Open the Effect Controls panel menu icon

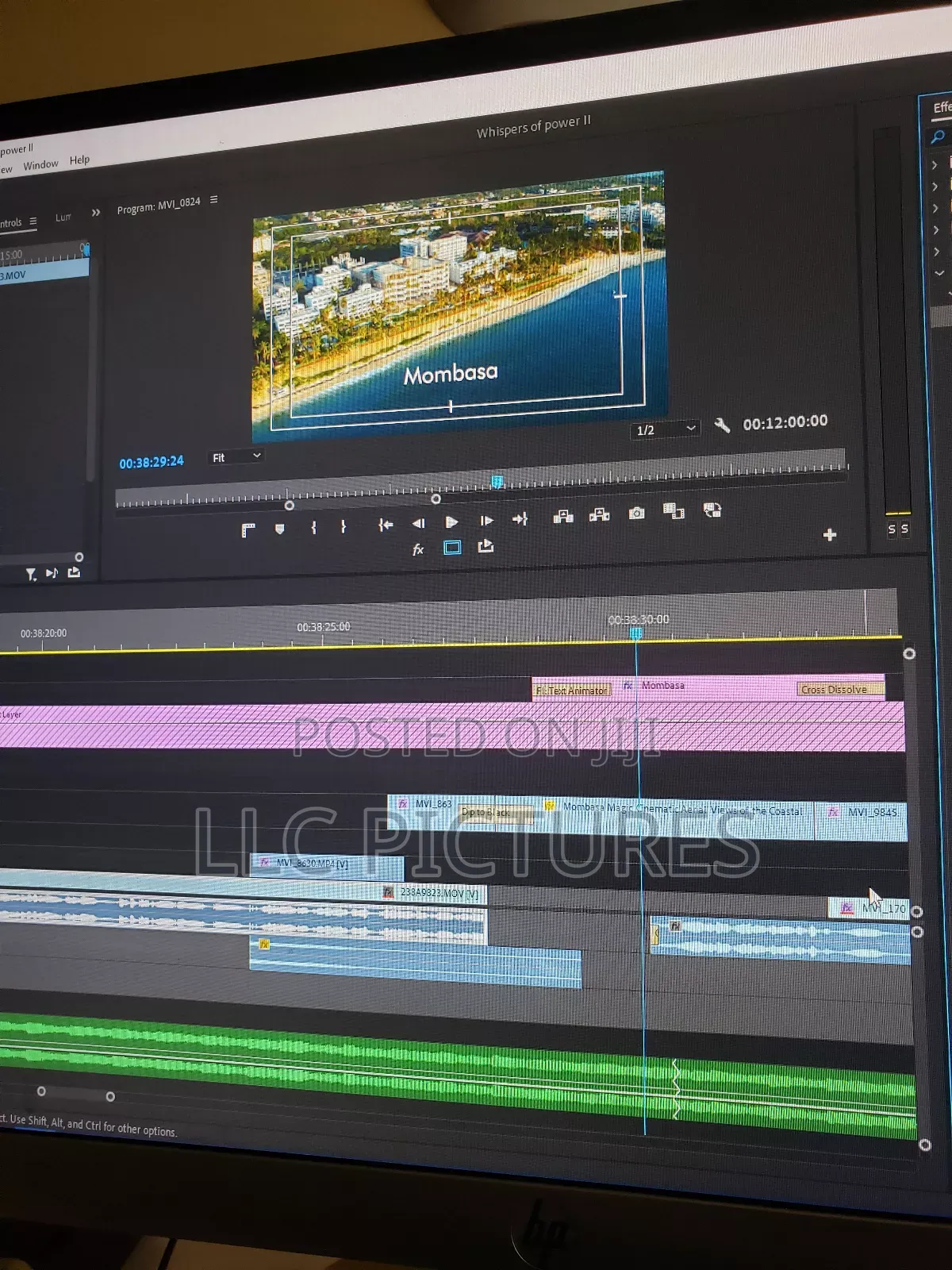point(33,221)
